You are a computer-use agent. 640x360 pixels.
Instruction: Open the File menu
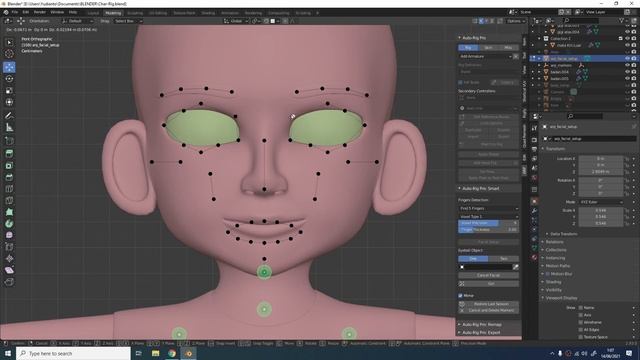(15, 12)
